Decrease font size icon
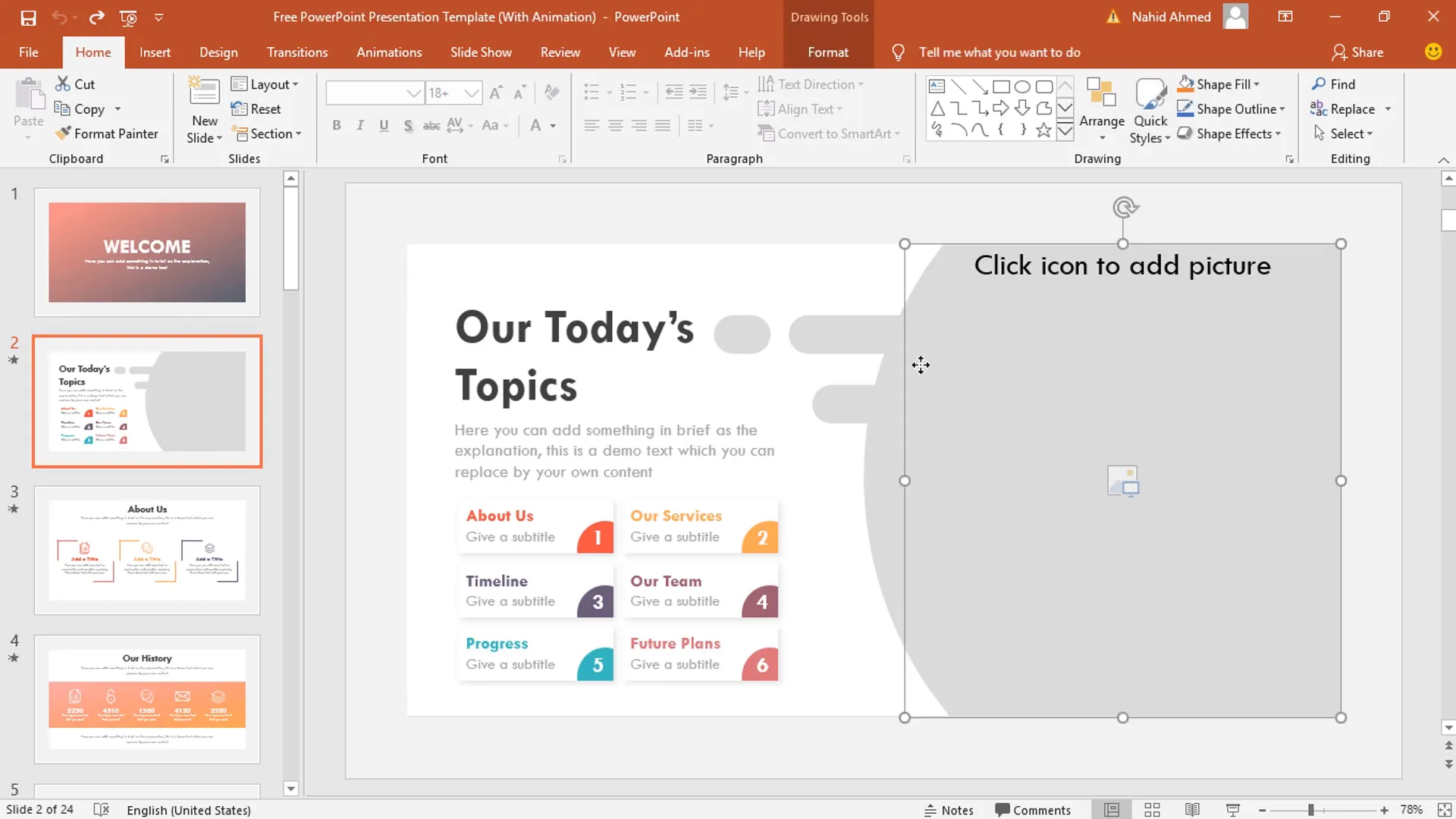The image size is (1456, 819). (x=519, y=93)
